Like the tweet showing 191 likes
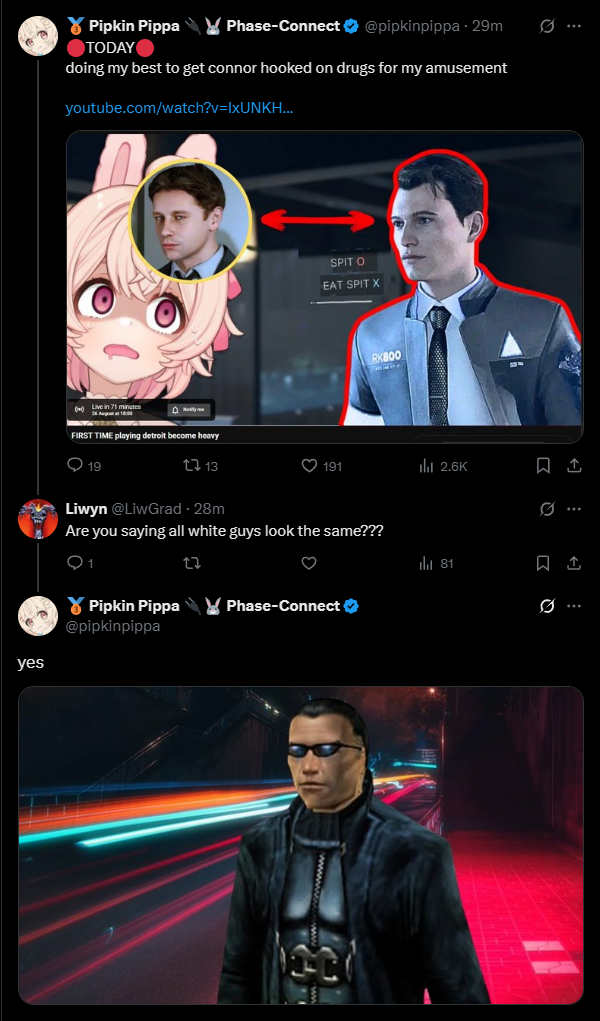 tap(309, 466)
